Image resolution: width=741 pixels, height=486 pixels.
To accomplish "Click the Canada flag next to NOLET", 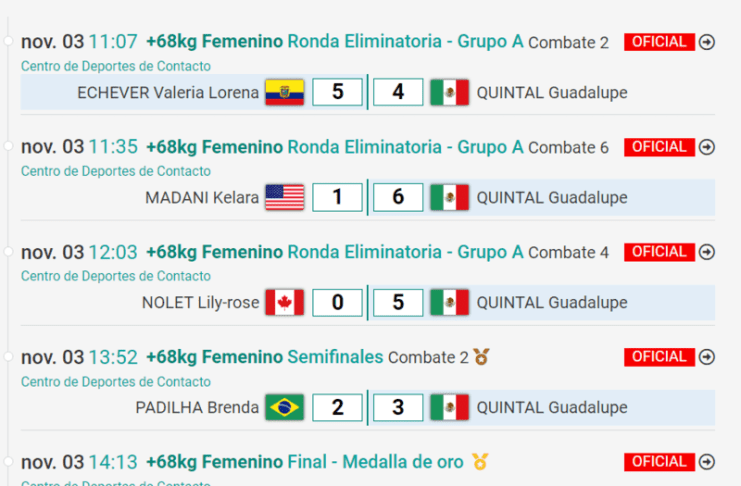I will point(284,303).
